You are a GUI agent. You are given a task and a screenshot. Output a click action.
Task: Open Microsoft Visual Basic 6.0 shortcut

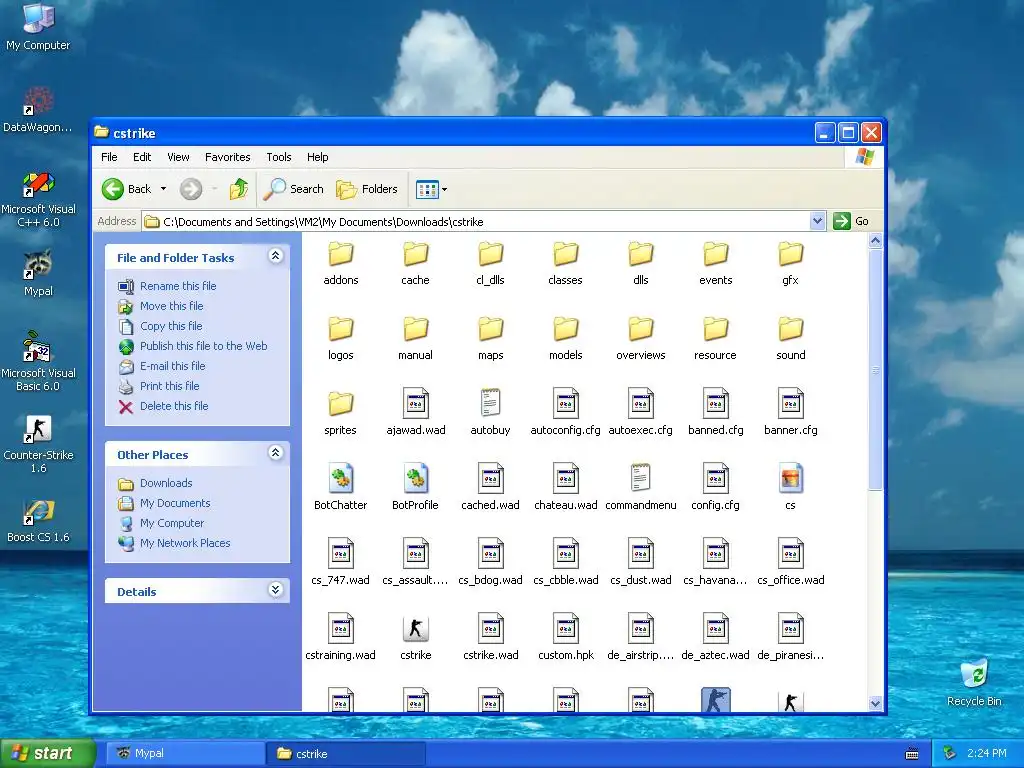pyautogui.click(x=38, y=361)
